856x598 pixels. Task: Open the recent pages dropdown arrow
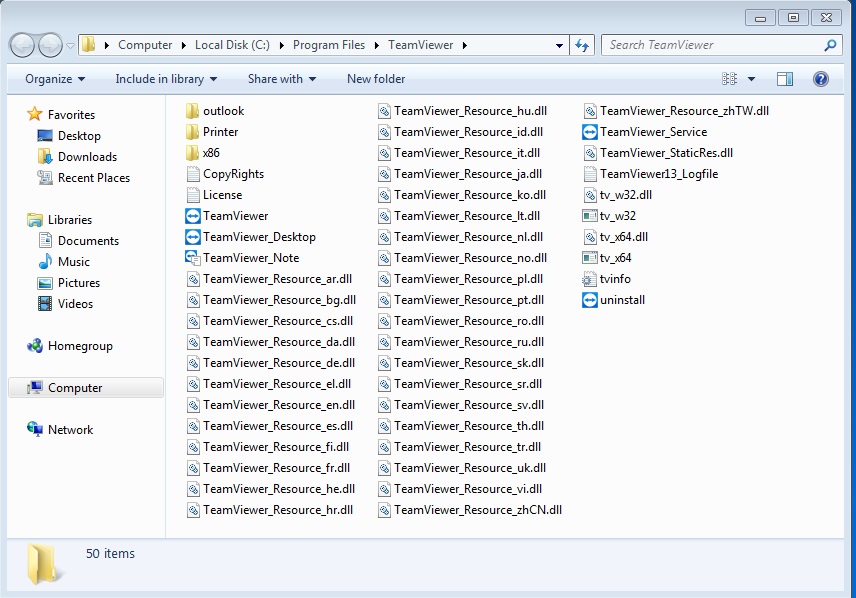click(70, 46)
